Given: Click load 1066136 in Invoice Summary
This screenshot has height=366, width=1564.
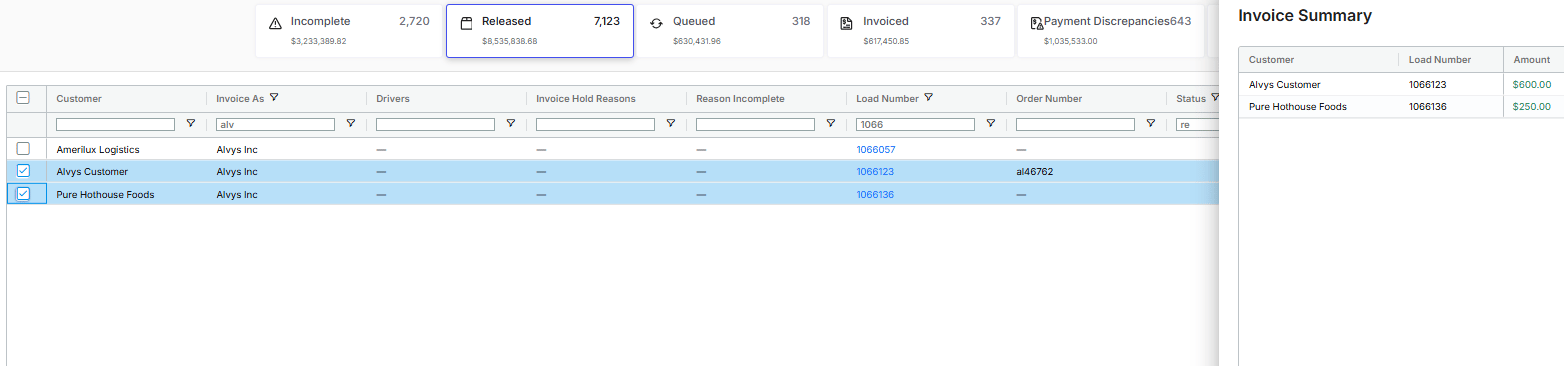Looking at the screenshot, I should point(1428,106).
